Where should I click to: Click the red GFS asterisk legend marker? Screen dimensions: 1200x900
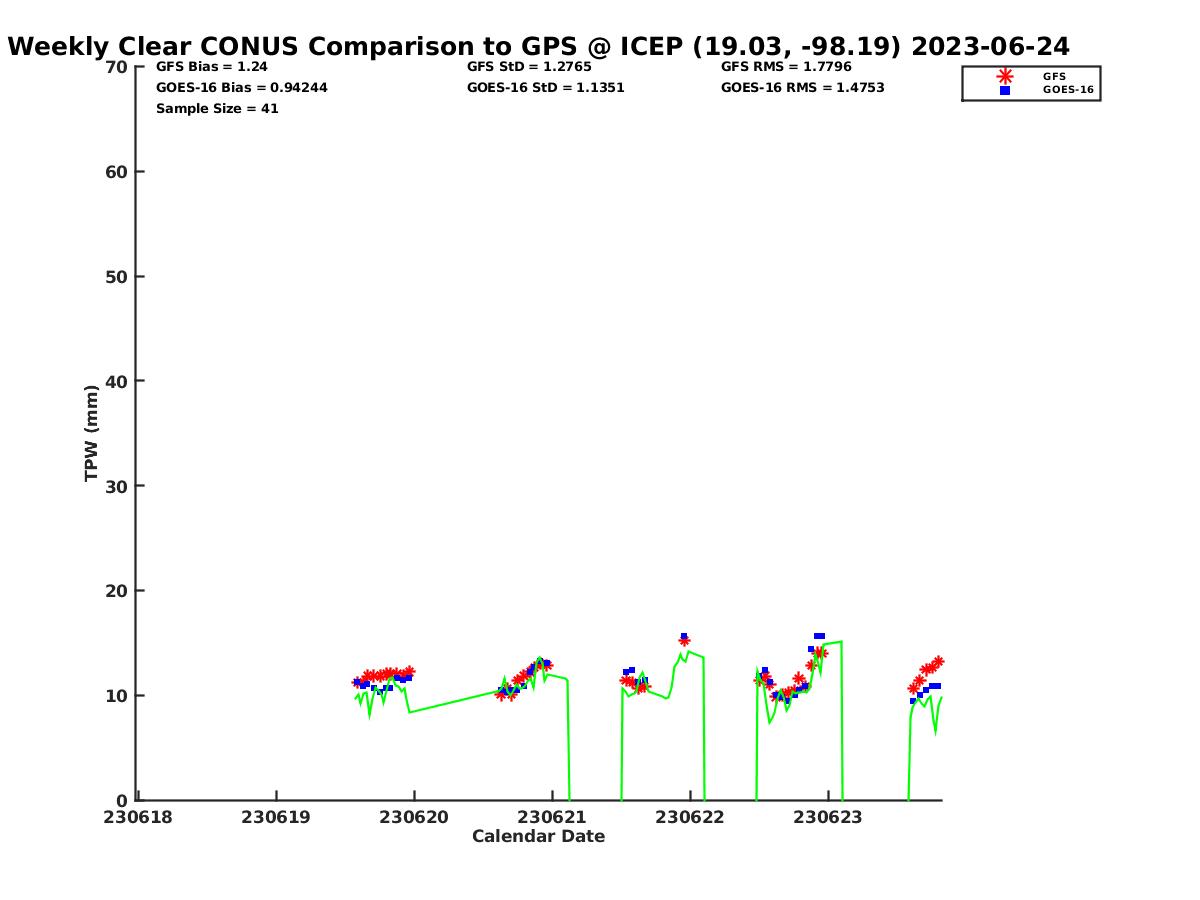click(1005, 76)
